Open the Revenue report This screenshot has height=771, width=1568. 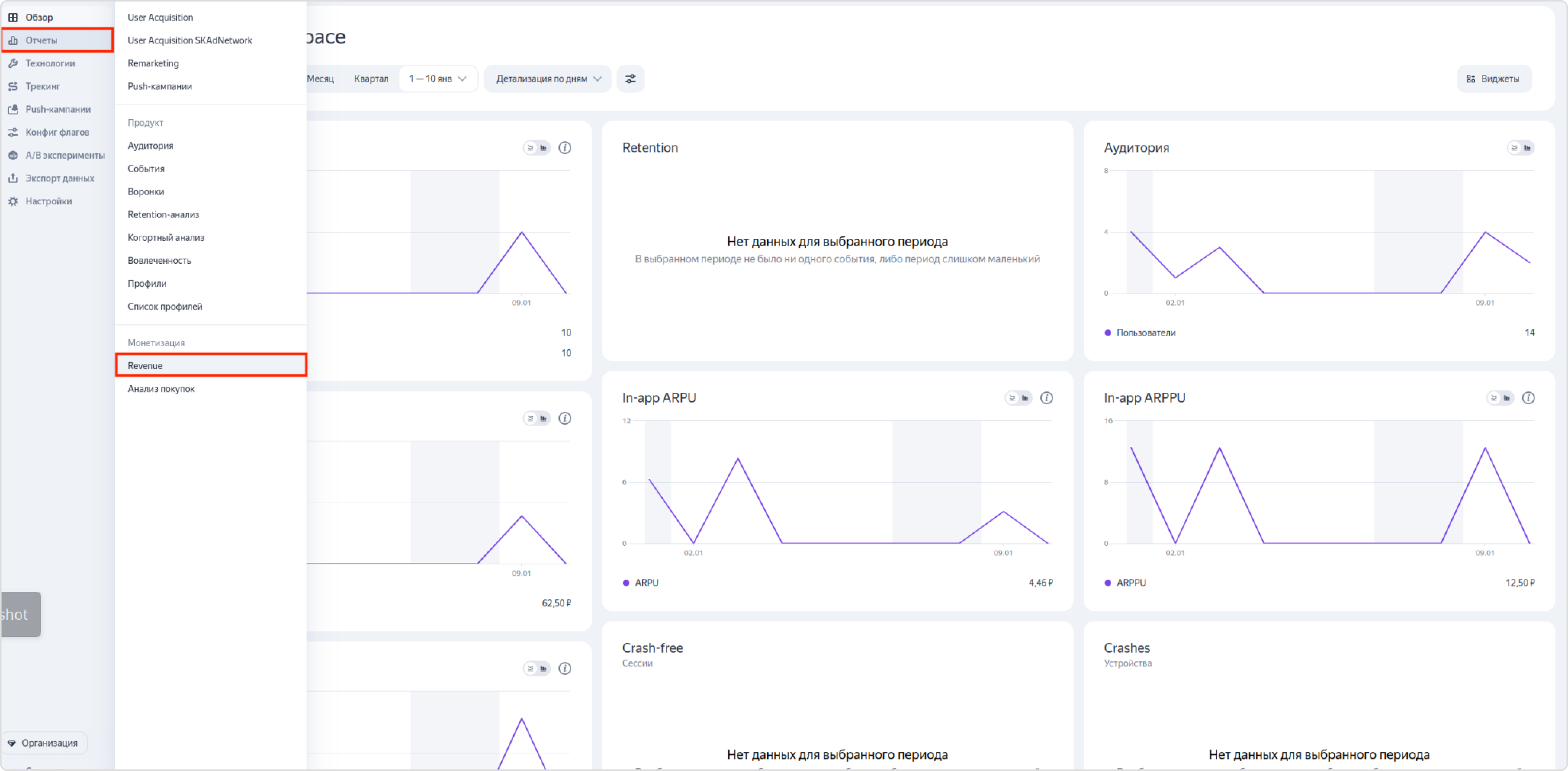[210, 366]
